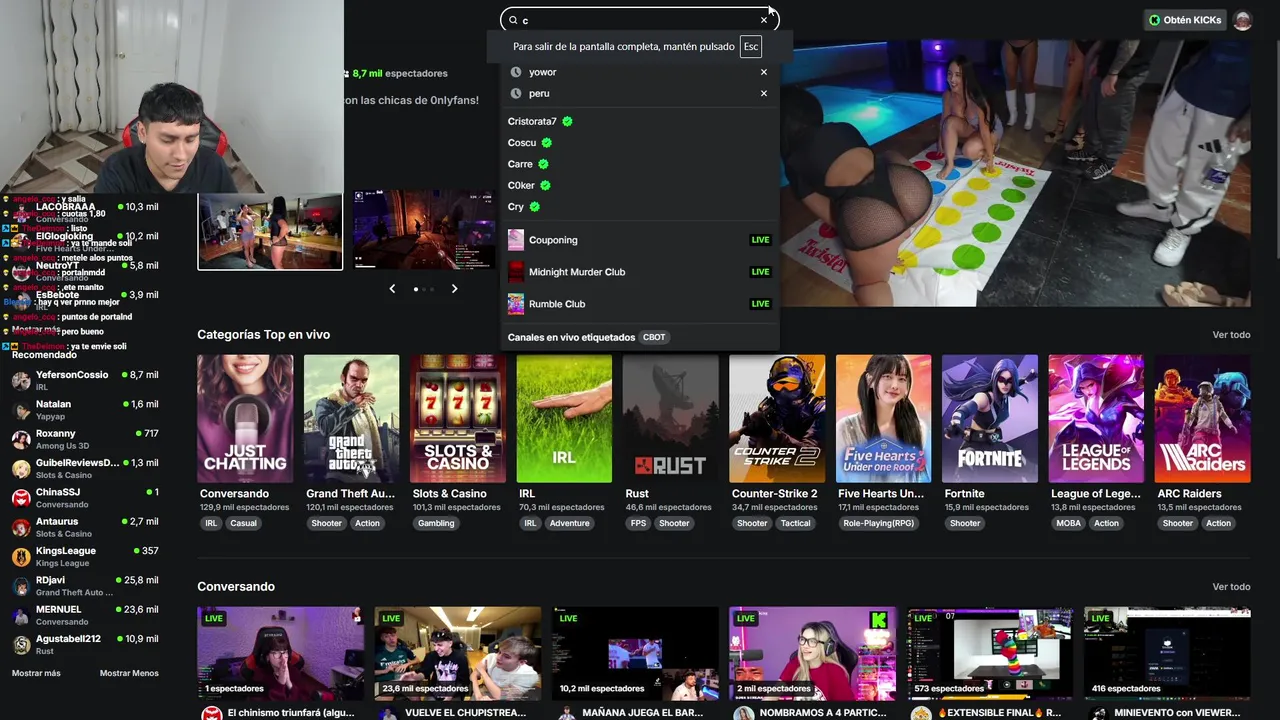
Task: Open the ARC Raiders category card
Action: point(1202,419)
